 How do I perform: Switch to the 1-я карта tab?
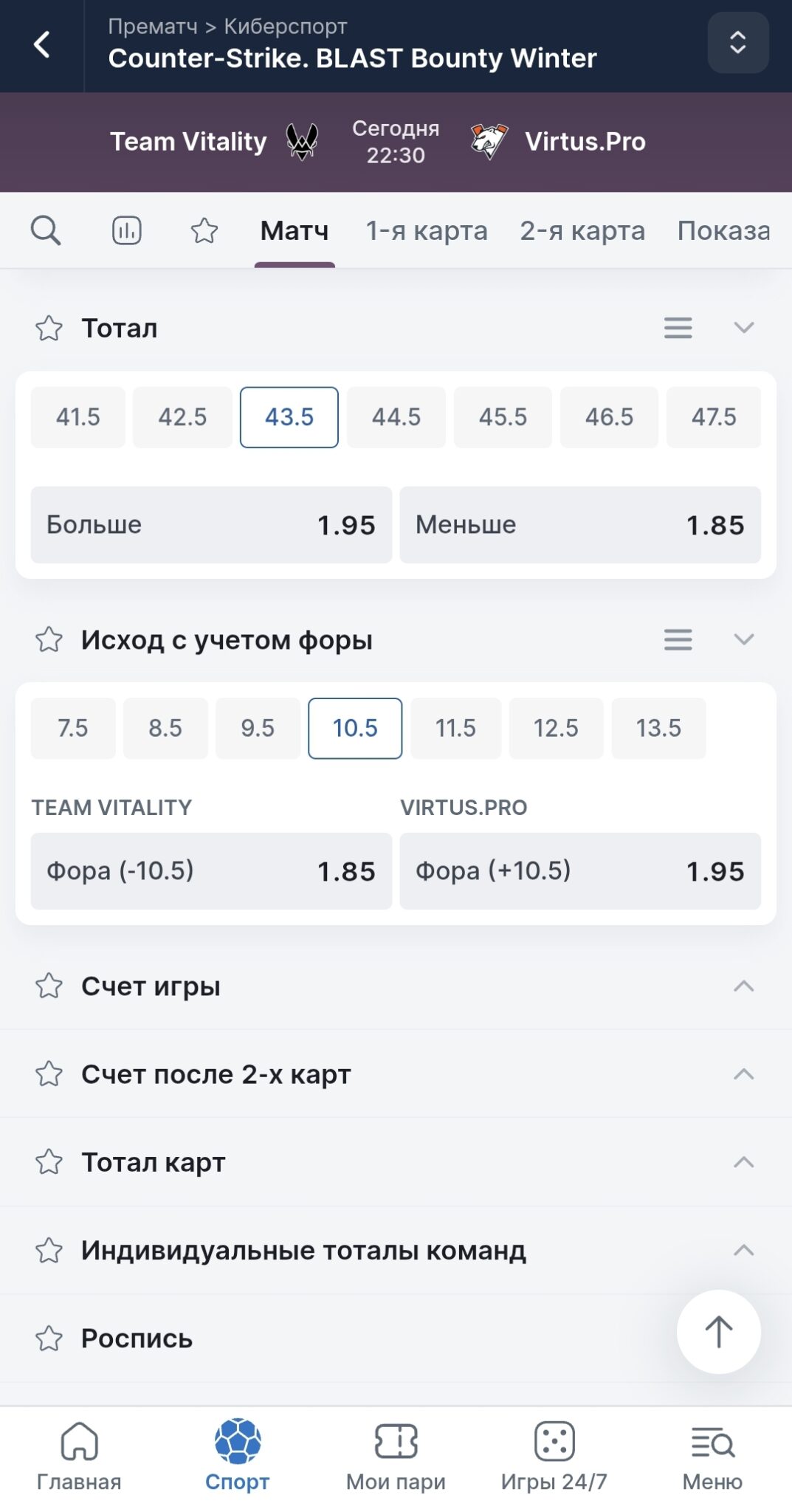point(427,230)
